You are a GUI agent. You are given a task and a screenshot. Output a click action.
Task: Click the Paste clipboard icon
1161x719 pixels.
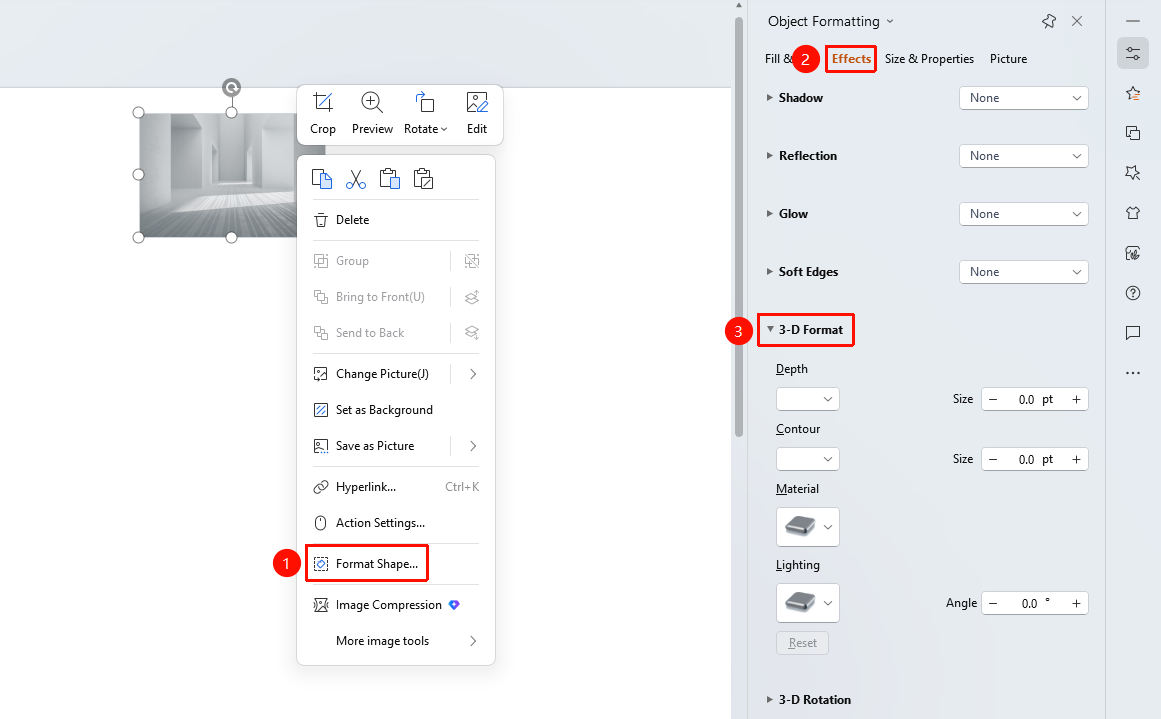click(x=389, y=179)
